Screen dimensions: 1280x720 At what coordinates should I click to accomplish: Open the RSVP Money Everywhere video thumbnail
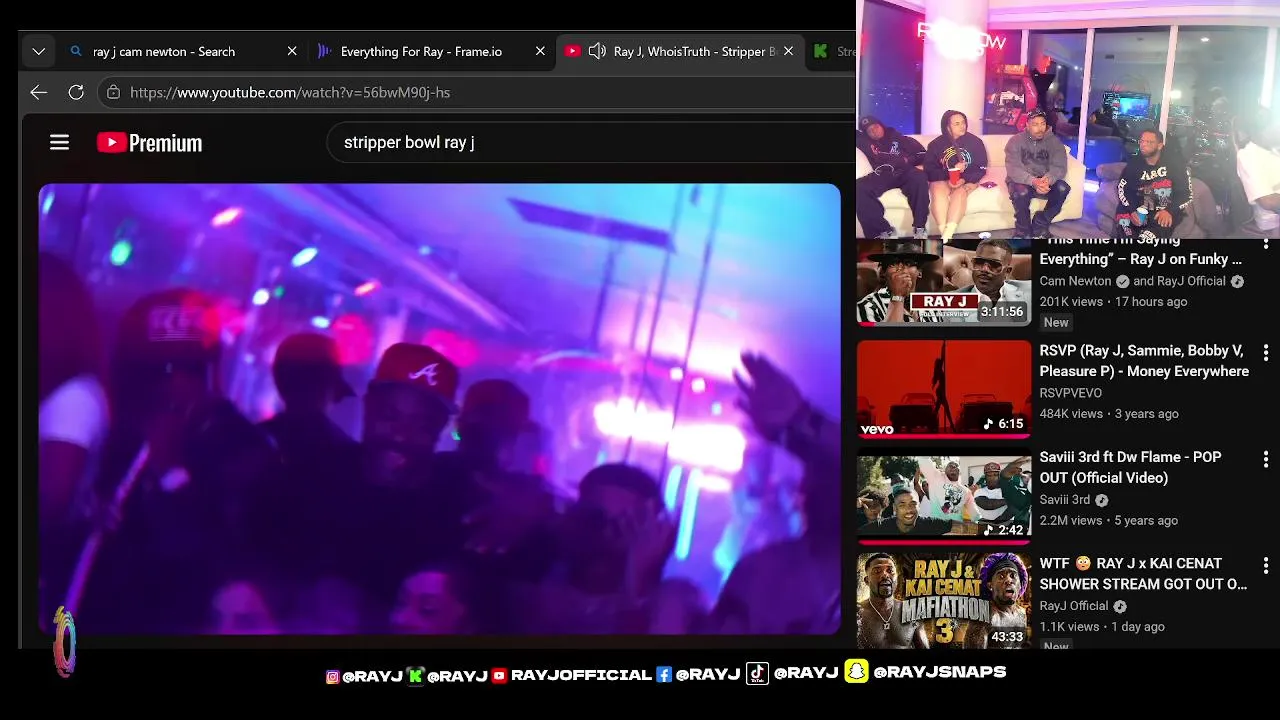click(x=944, y=389)
